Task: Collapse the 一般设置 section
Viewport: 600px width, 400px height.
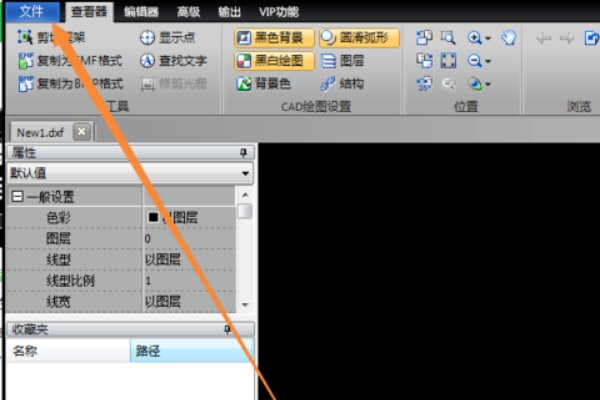Action: (x=17, y=197)
